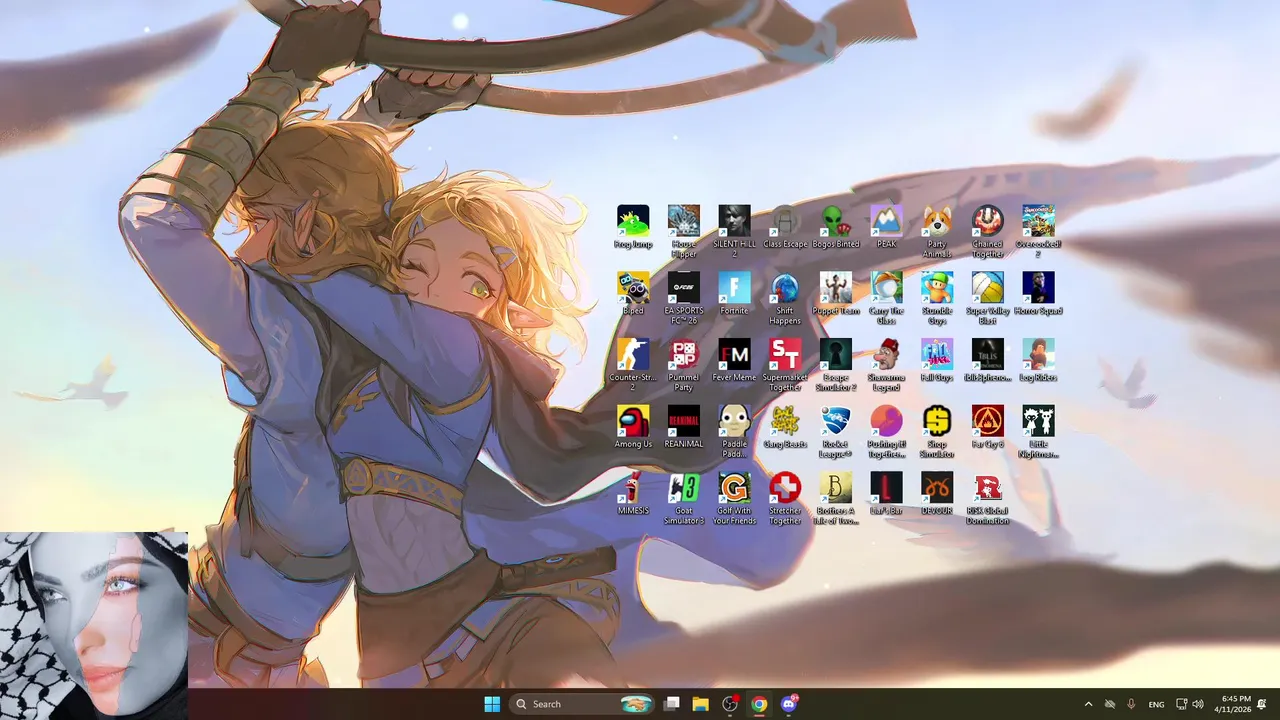Open the Class Escape shortcut
The image size is (1280, 720).
[785, 227]
